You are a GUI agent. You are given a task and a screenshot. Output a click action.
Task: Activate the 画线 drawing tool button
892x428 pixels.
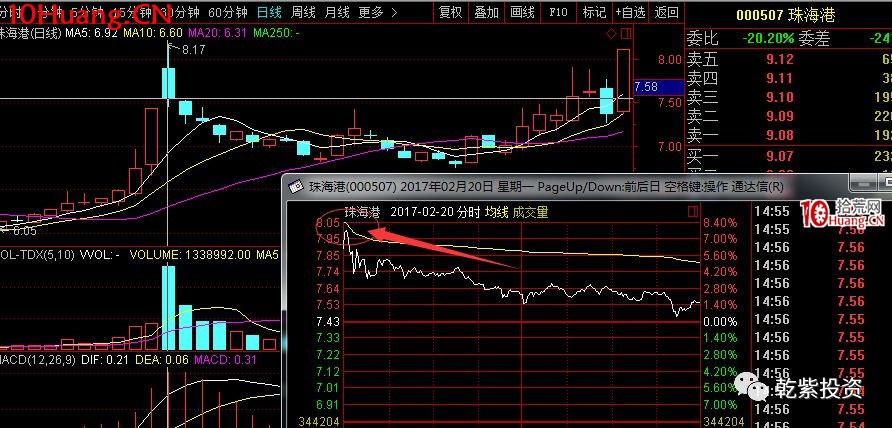[522, 11]
